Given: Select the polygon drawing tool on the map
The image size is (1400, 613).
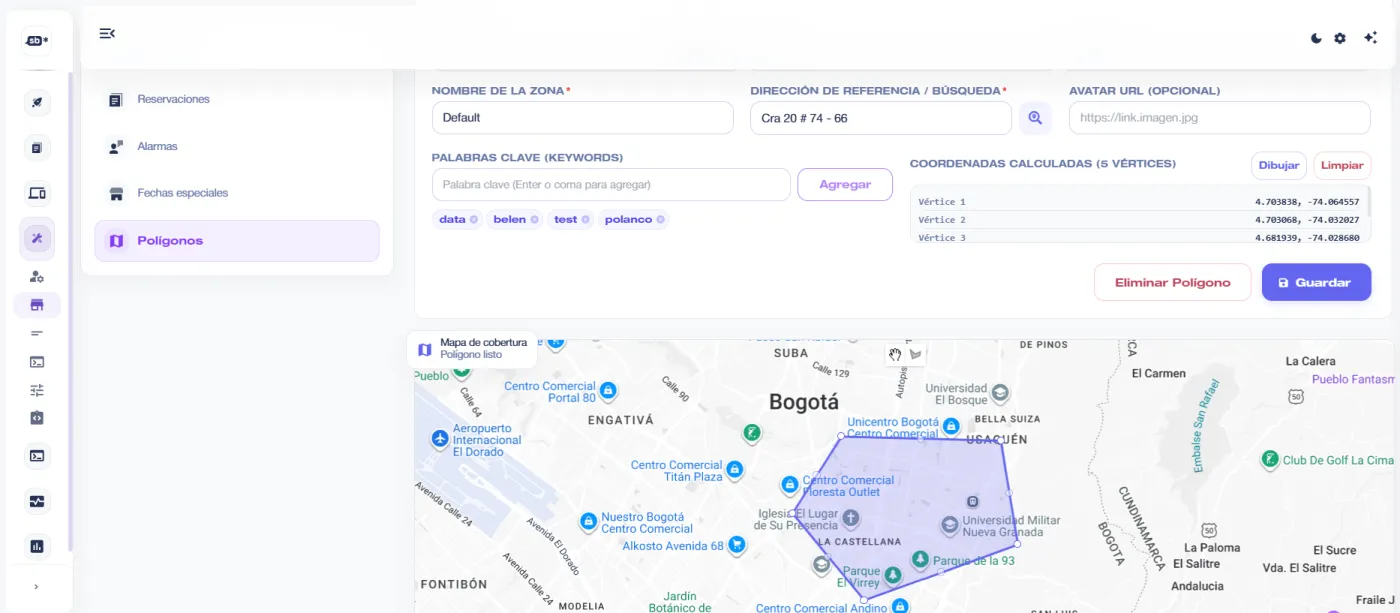Looking at the screenshot, I should 916,353.
